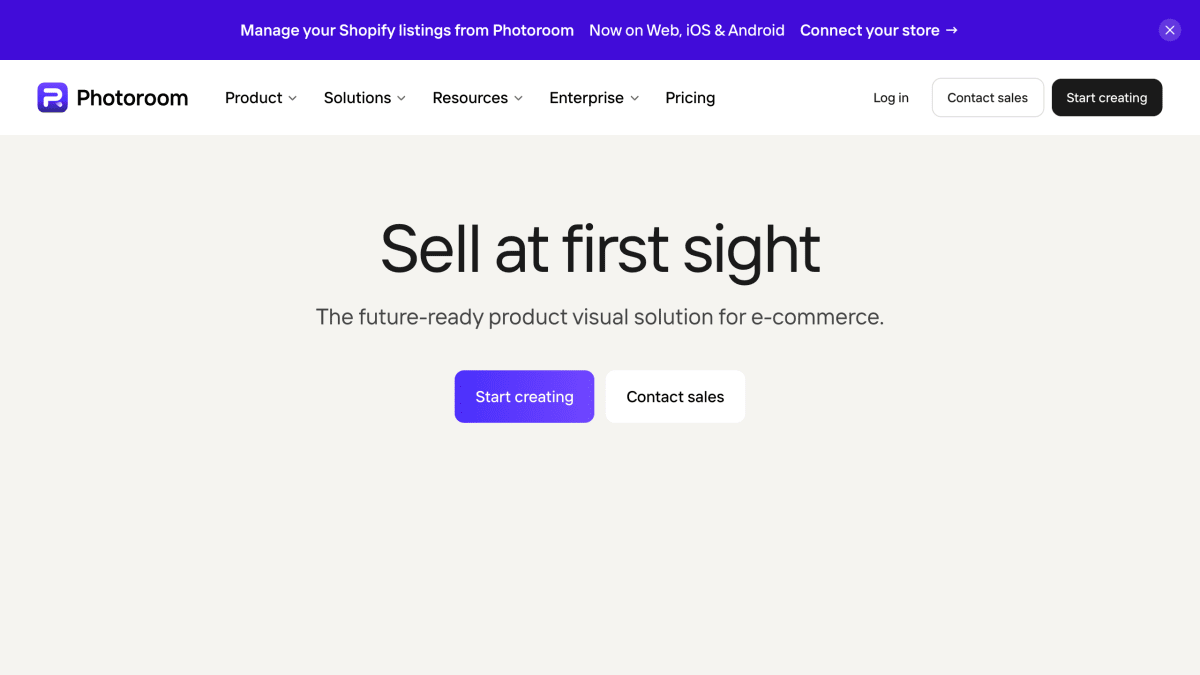Click the black Start creating button
The width and height of the screenshot is (1200, 675).
coord(1107,98)
